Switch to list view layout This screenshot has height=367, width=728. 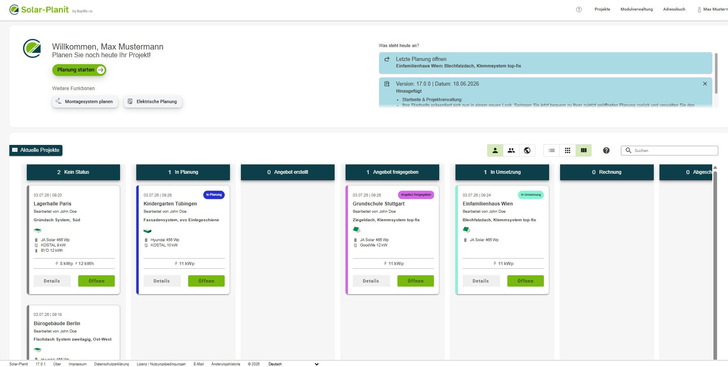click(x=552, y=151)
